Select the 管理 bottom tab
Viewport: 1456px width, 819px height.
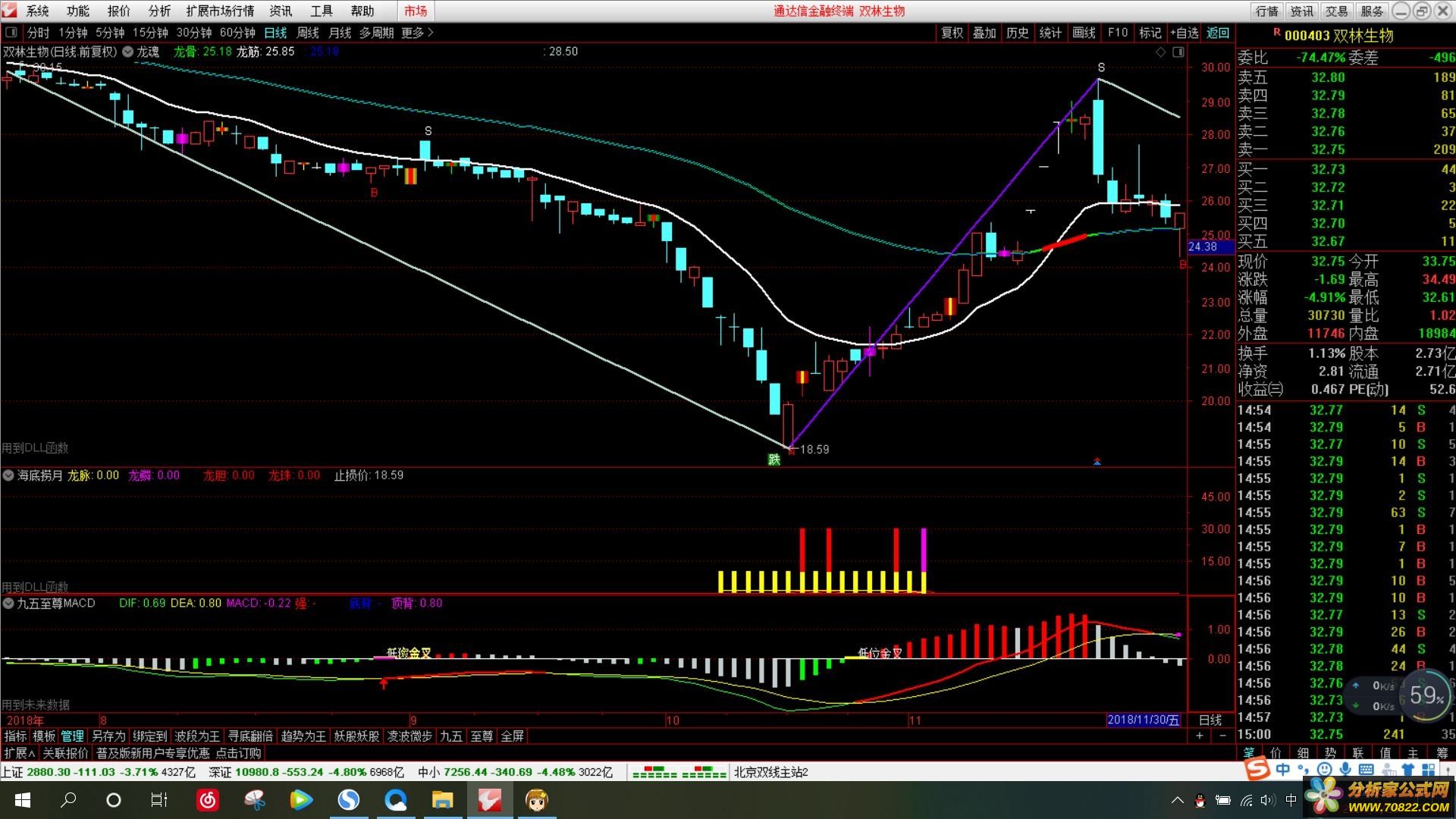73,736
